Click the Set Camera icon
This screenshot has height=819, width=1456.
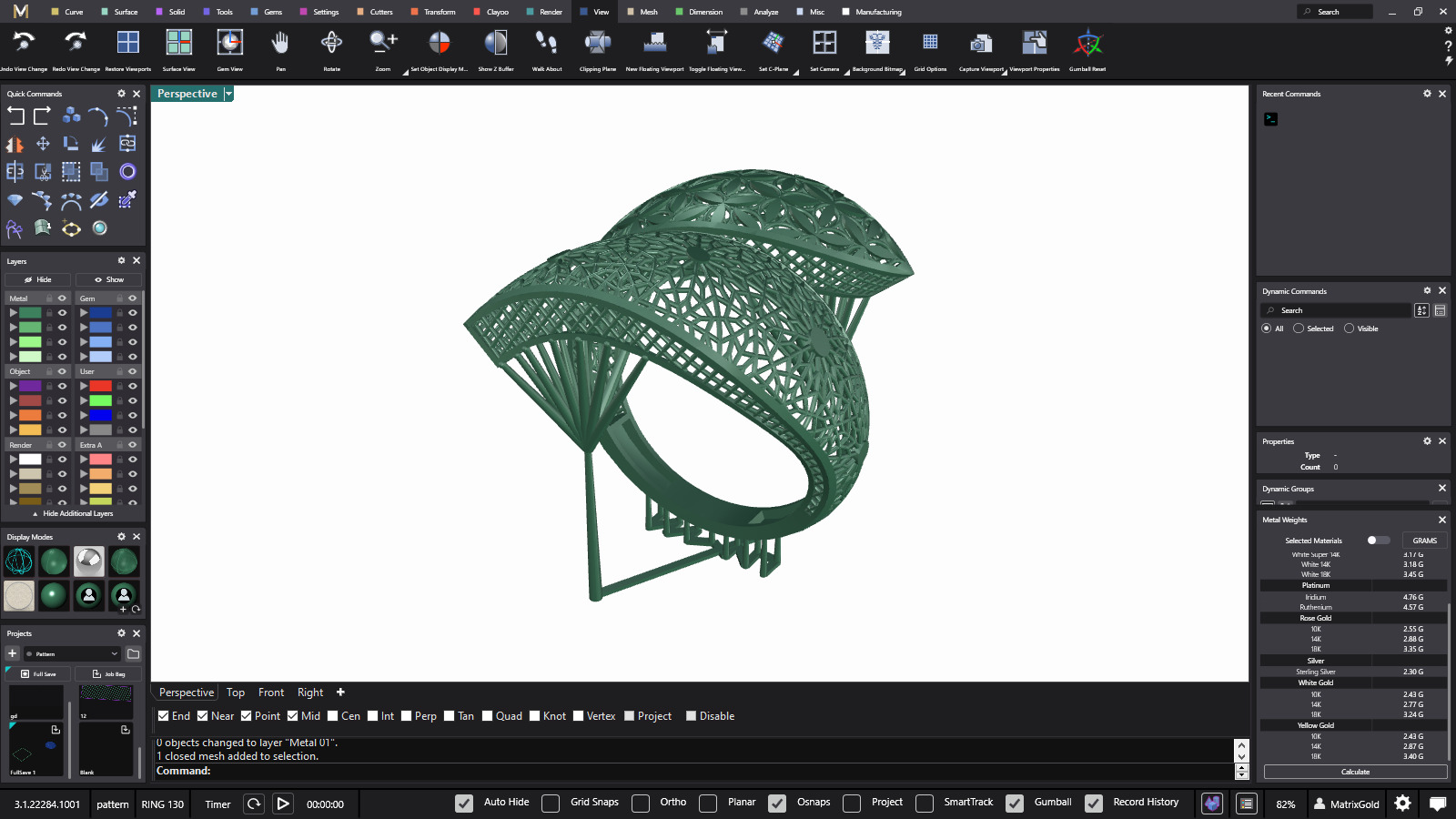tap(824, 43)
